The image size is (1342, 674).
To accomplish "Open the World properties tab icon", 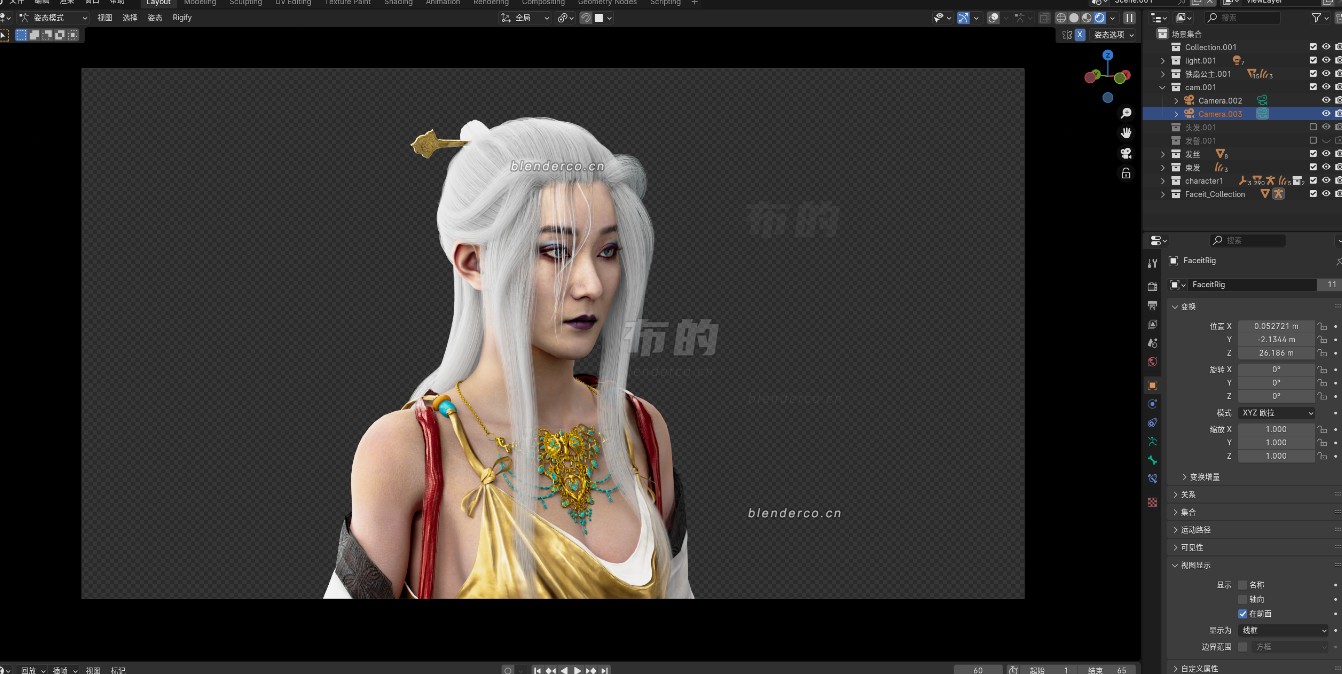I will [x=1152, y=362].
